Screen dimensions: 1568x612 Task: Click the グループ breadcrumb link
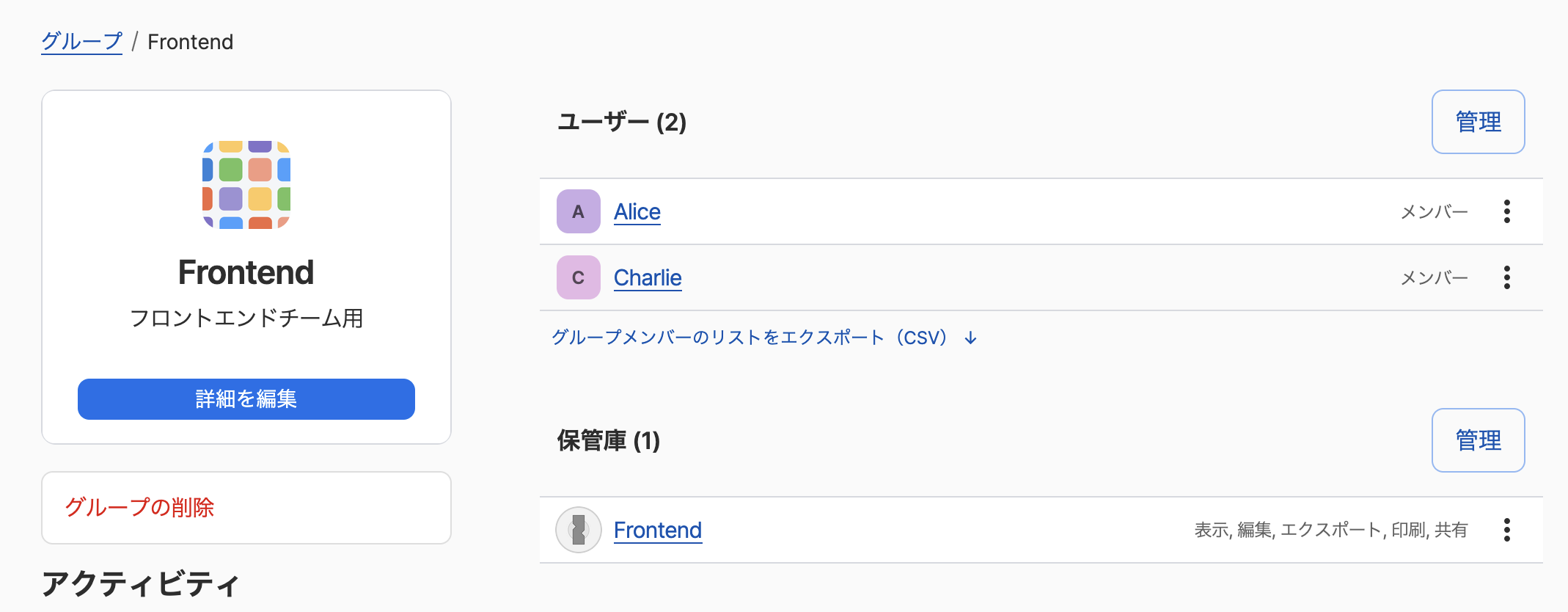point(81,42)
